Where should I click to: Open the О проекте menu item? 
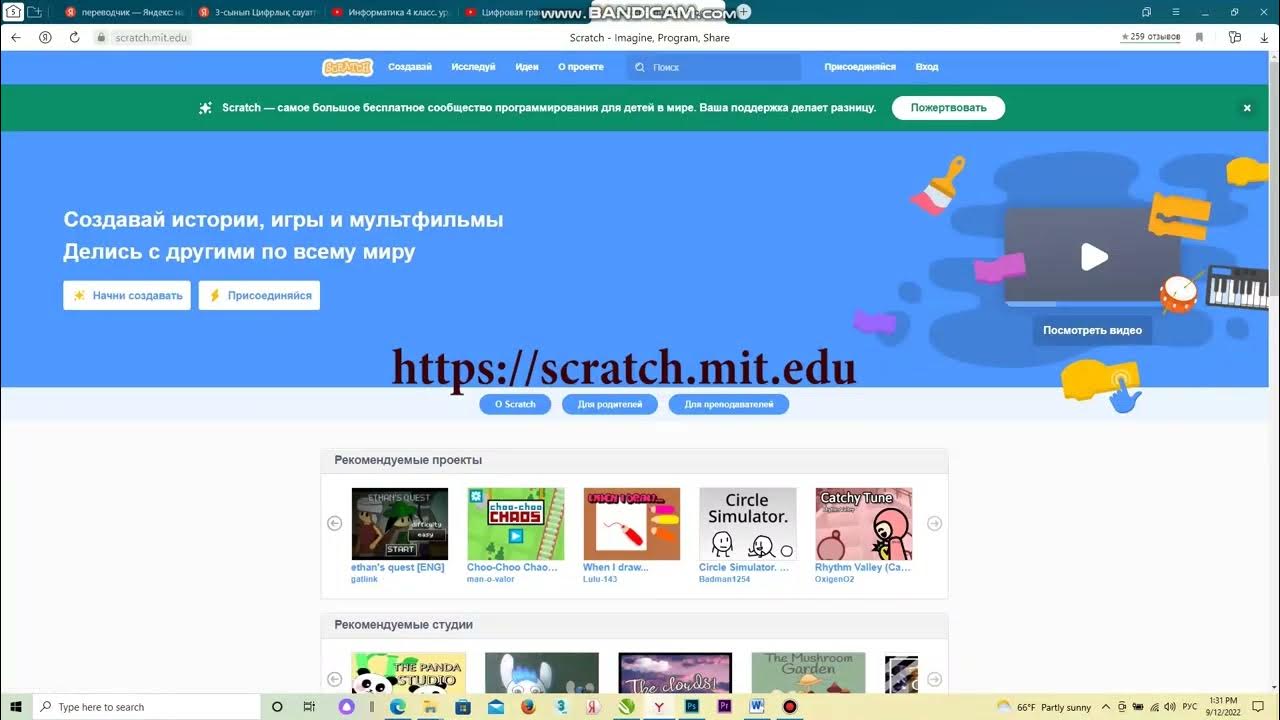[581, 67]
